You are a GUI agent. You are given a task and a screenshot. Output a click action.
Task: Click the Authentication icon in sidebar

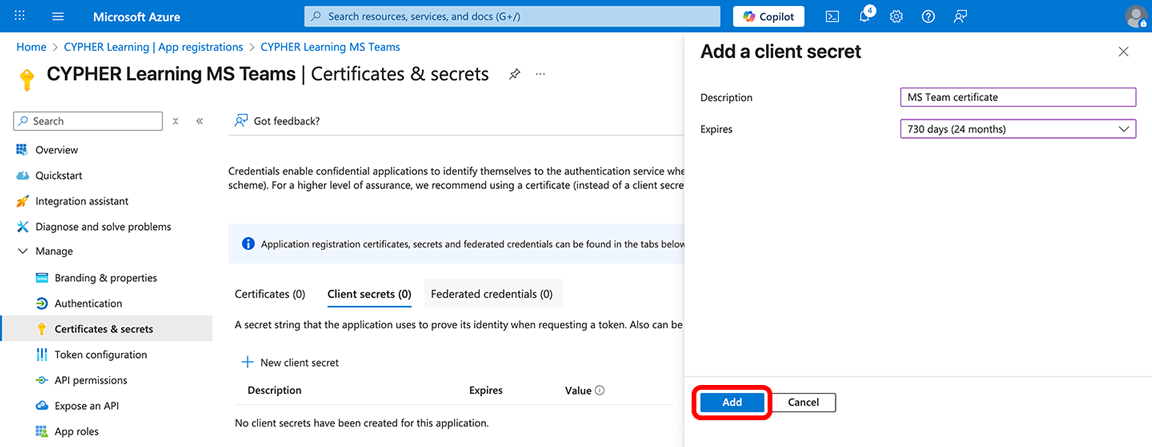pos(41,304)
